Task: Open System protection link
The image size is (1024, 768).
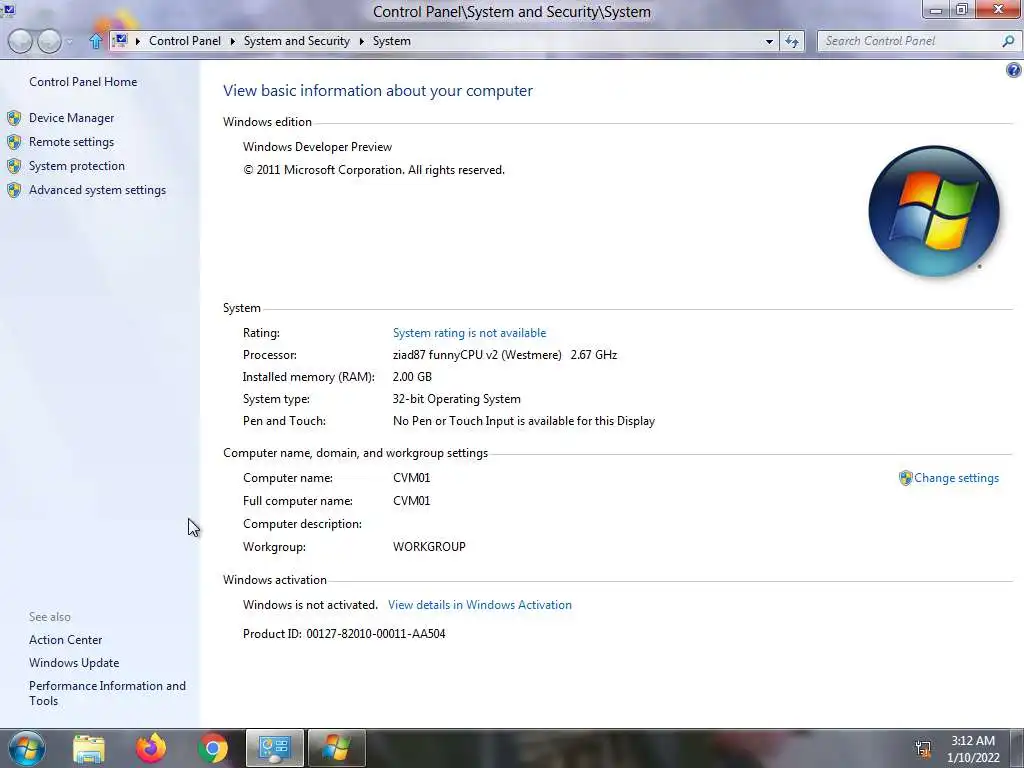Action: [76, 166]
